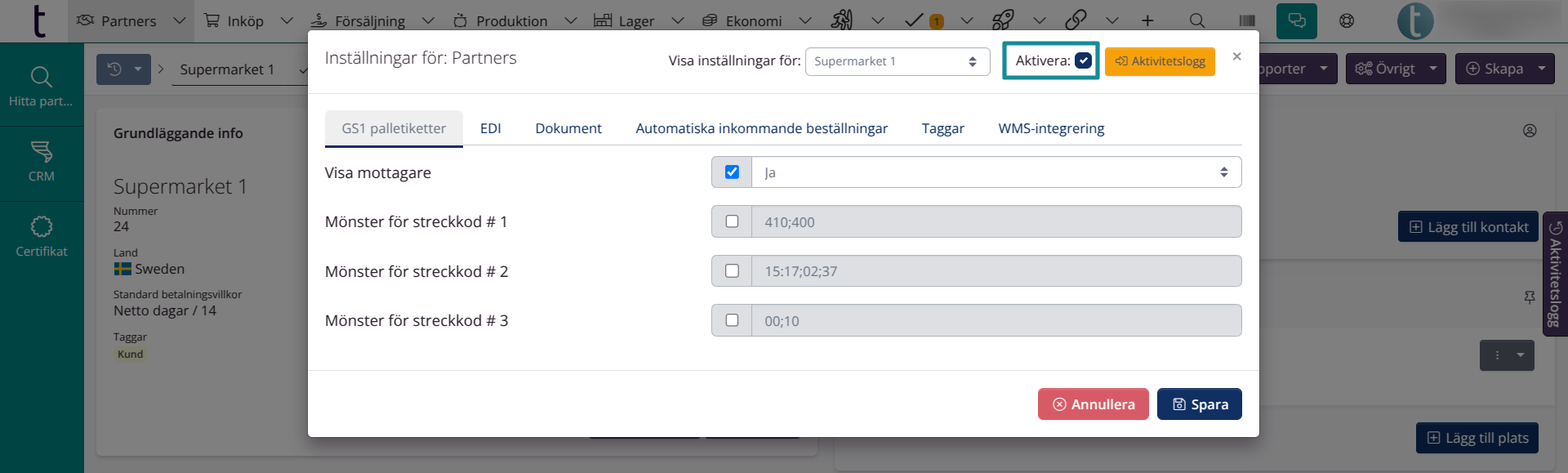This screenshot has width=1568, height=473.
Task: Switch to Taggar tab
Action: (x=942, y=128)
